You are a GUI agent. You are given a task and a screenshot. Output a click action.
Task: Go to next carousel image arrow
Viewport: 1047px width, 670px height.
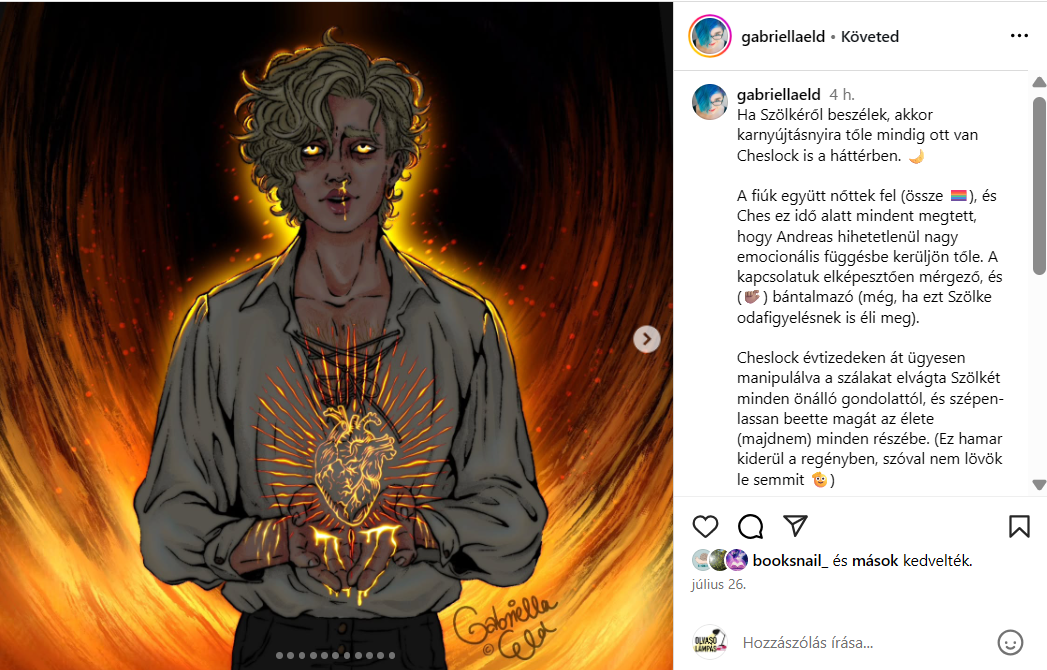pyautogui.click(x=646, y=339)
